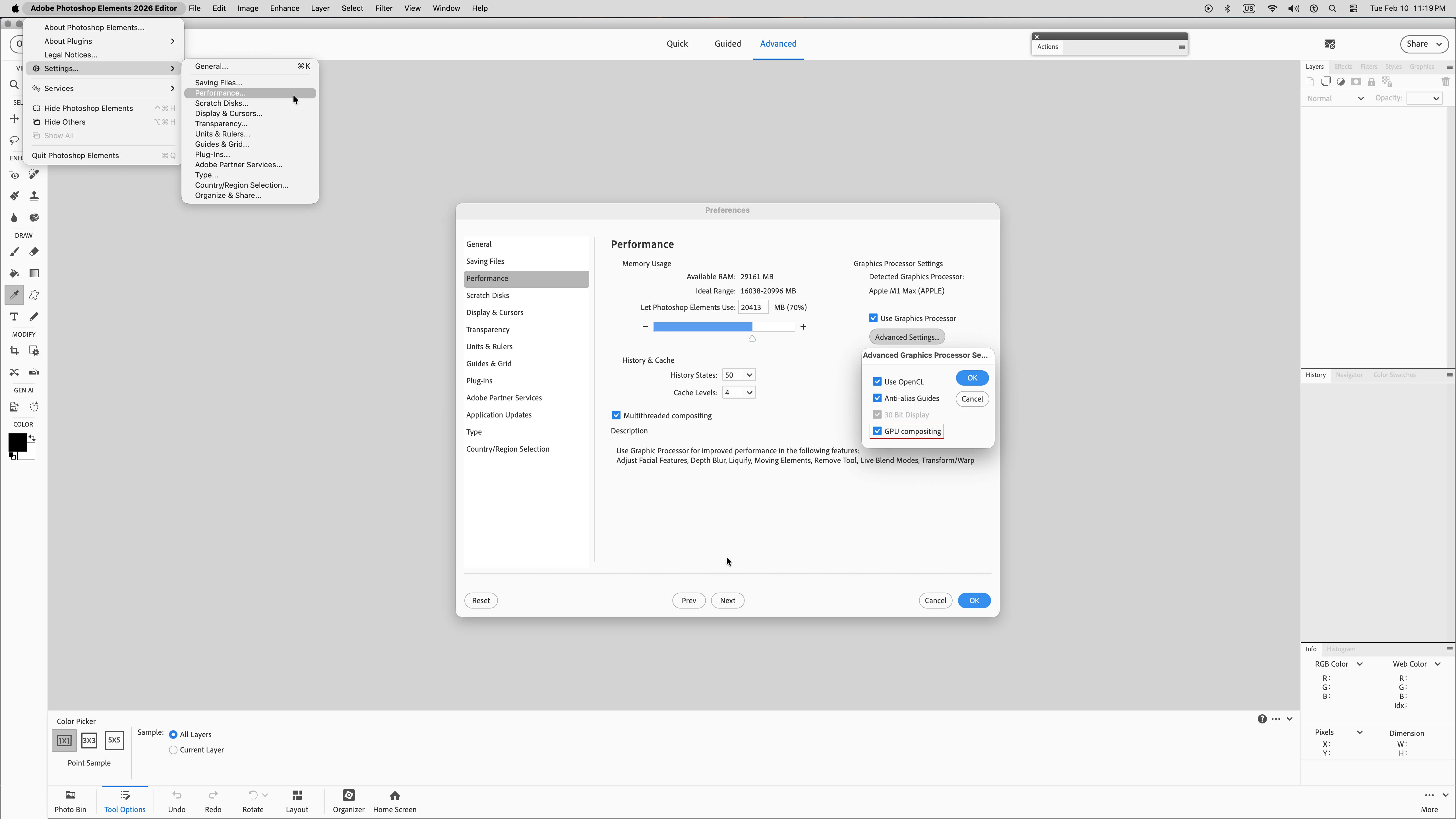Select the Crop tool
This screenshot has height=819, width=1456.
click(x=14, y=351)
